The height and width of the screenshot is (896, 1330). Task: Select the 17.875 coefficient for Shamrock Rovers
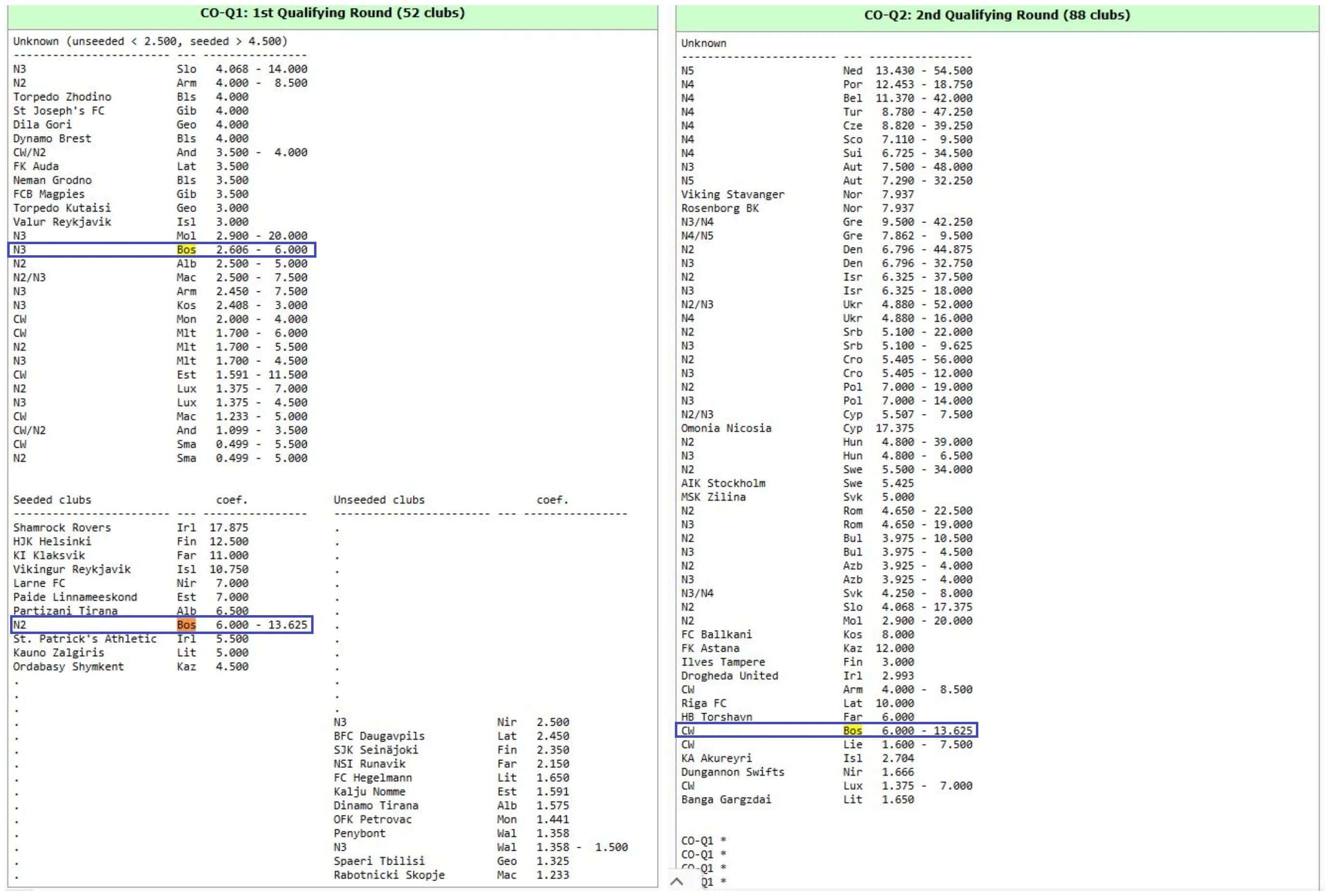point(229,527)
